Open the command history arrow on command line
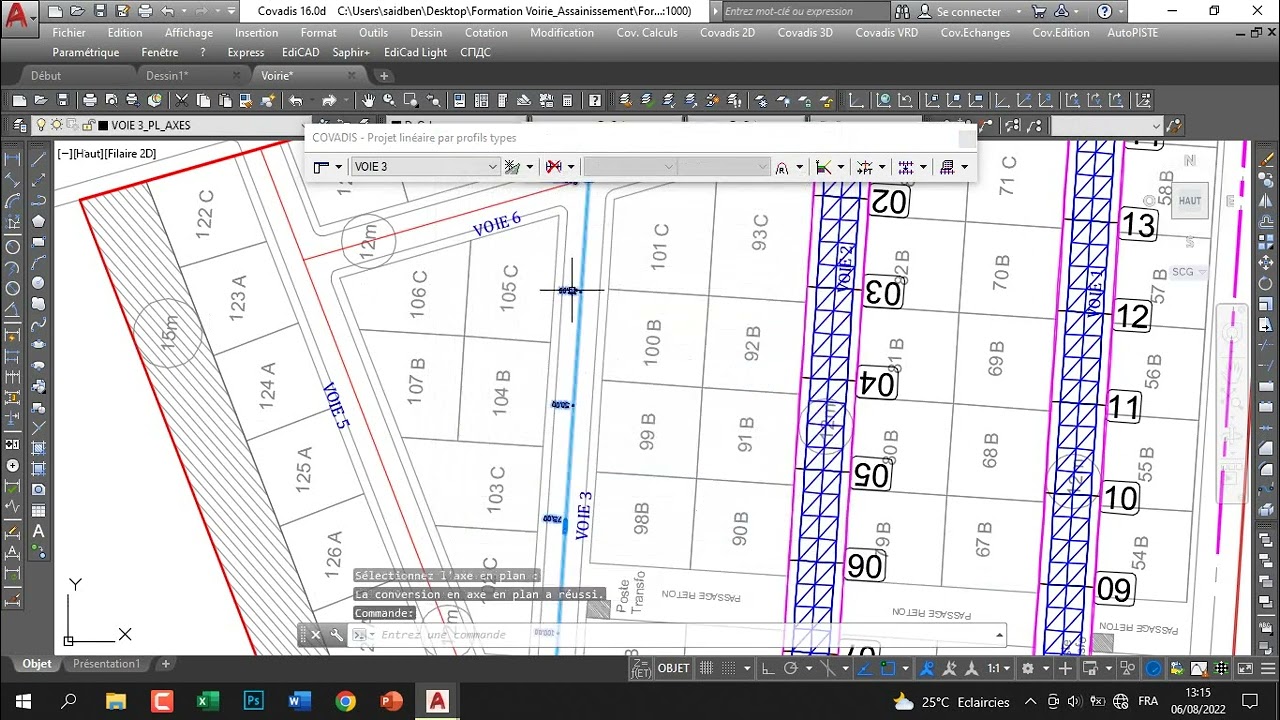This screenshot has width=1280, height=720. click(999, 635)
